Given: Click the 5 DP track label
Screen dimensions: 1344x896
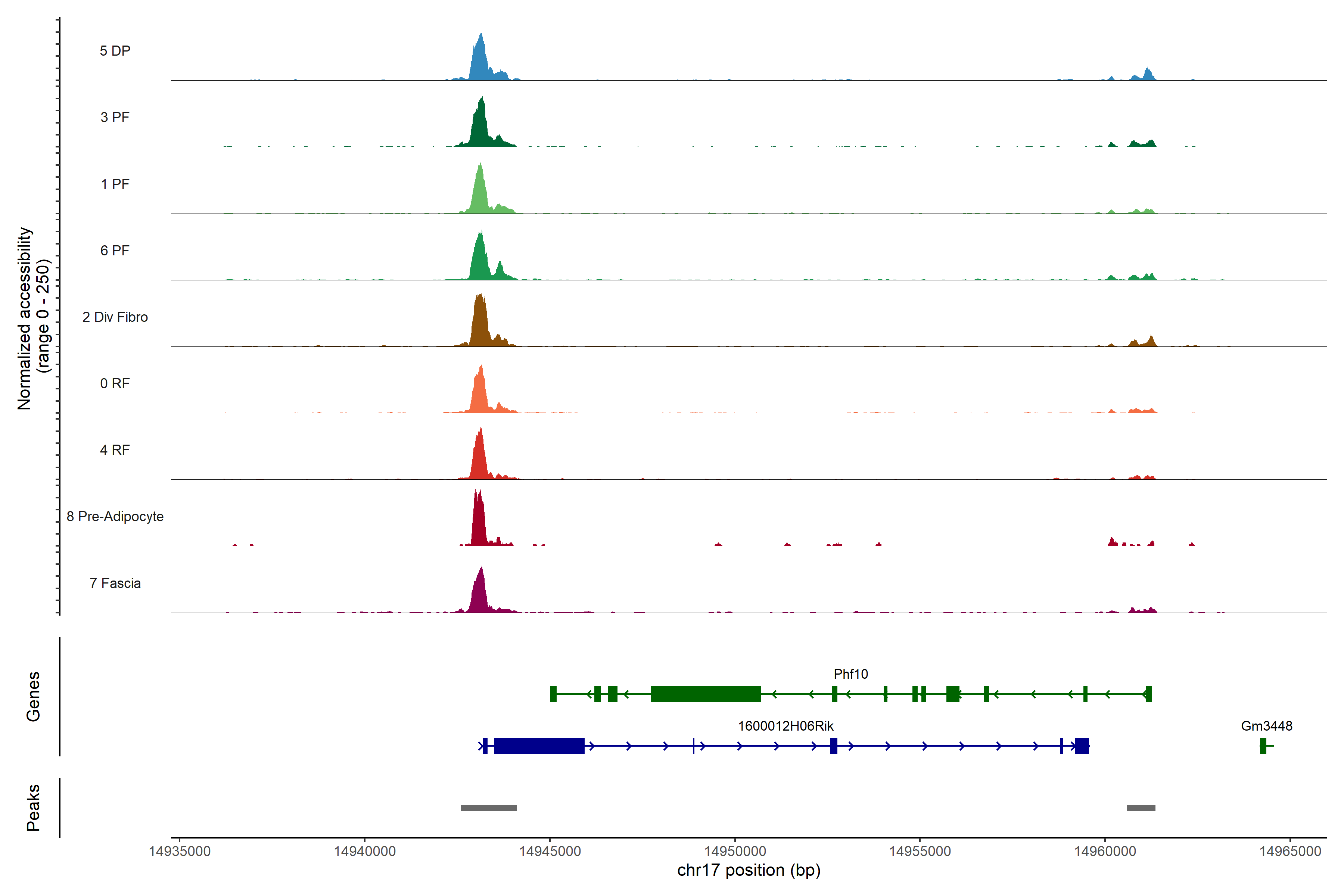Looking at the screenshot, I should (x=115, y=51).
